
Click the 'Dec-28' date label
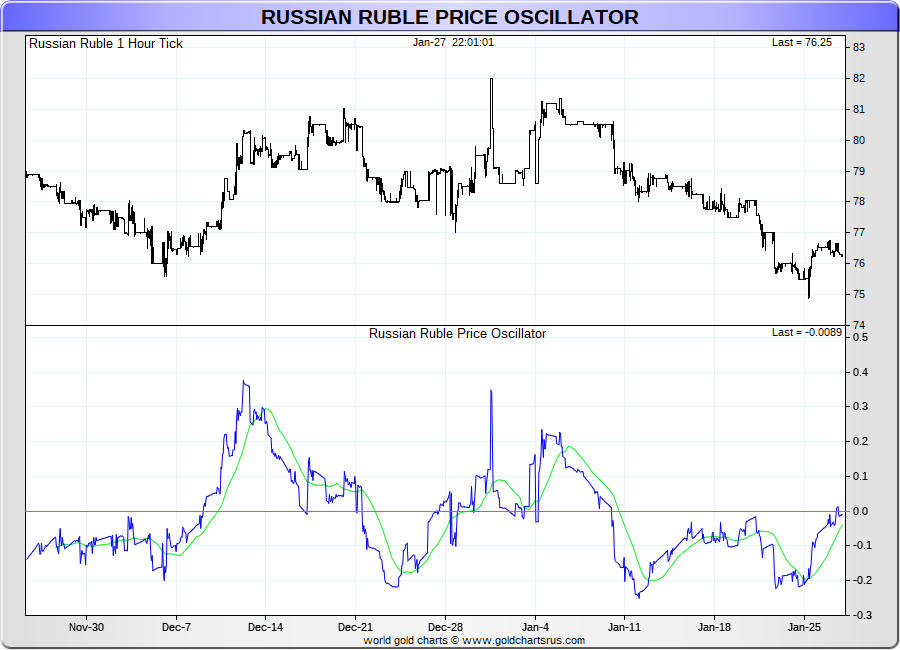click(445, 627)
